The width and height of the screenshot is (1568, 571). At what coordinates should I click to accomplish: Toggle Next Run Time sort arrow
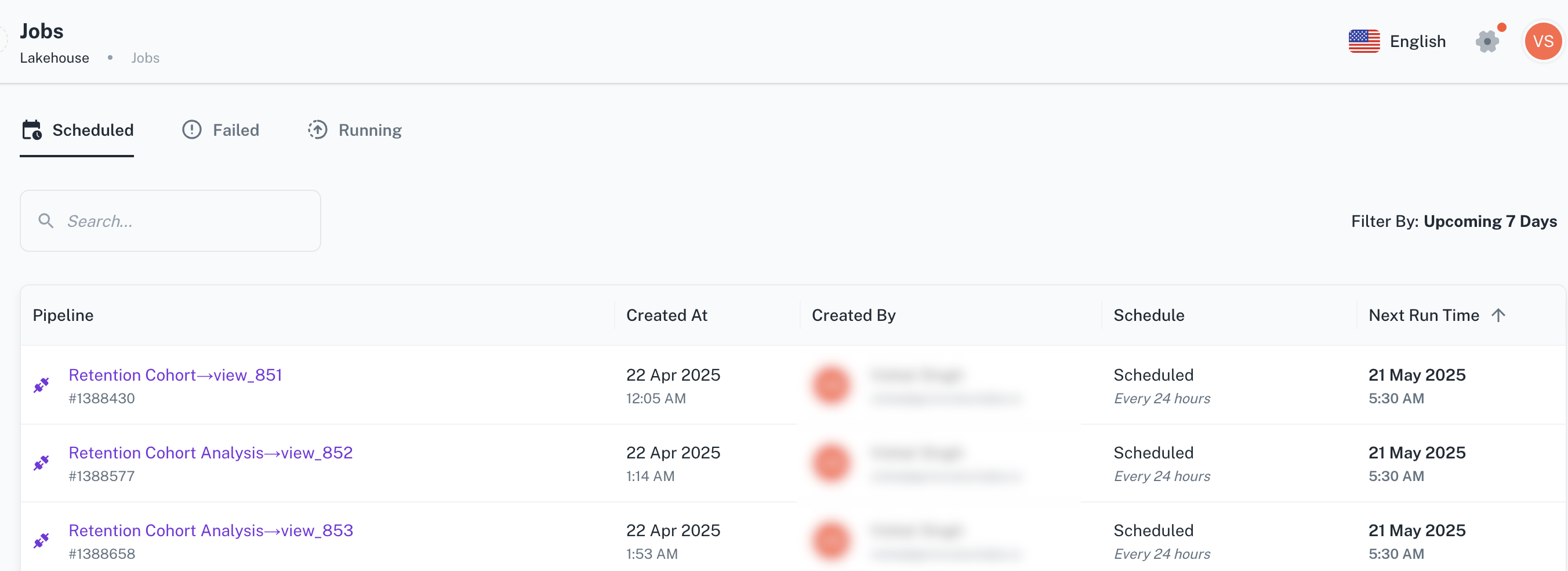coord(1498,315)
